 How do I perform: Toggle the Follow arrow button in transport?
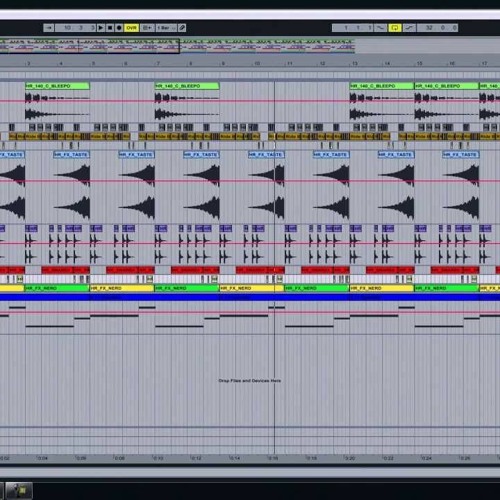pos(49,28)
